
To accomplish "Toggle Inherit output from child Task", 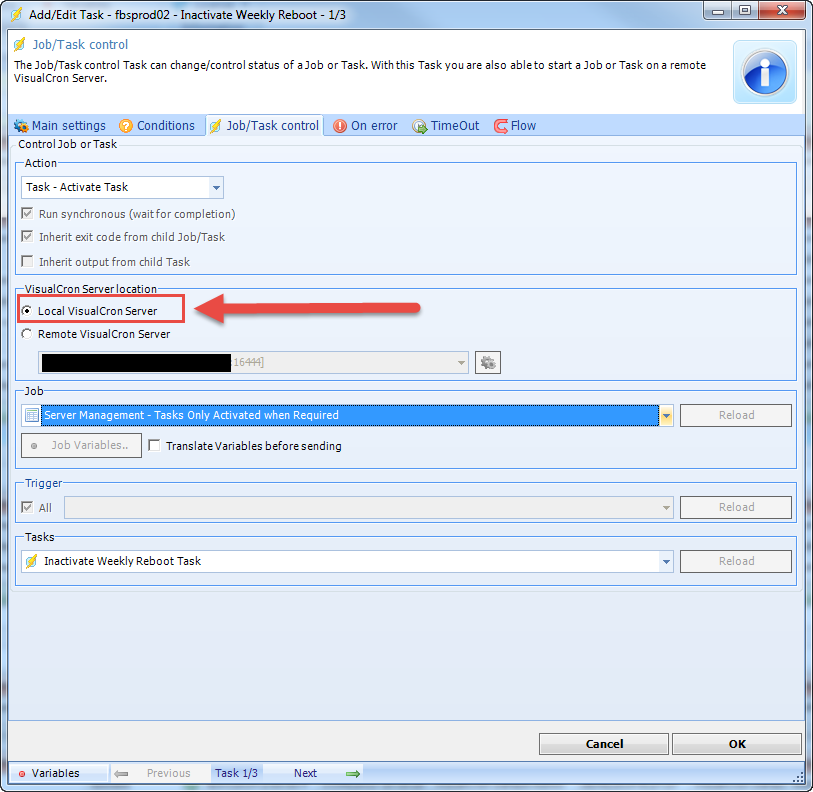I will click(x=28, y=262).
